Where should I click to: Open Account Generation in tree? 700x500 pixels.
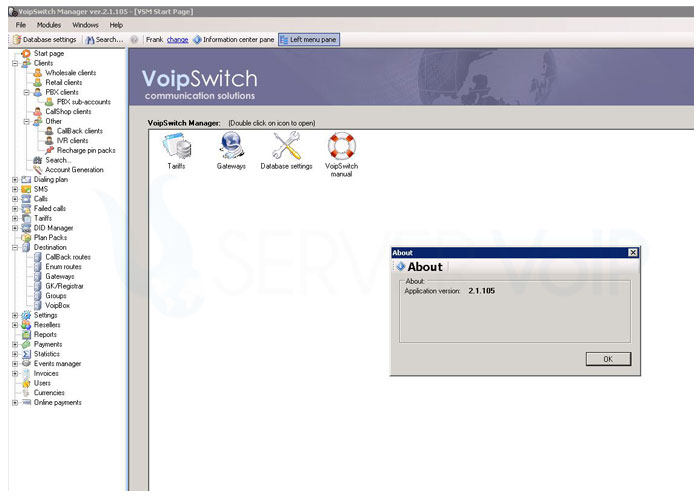click(x=74, y=170)
